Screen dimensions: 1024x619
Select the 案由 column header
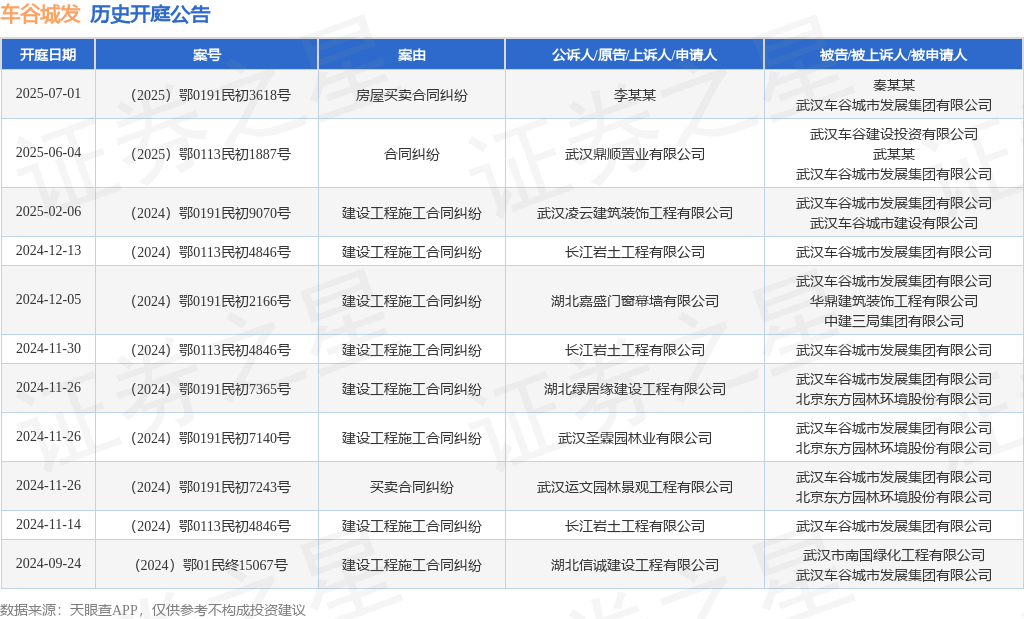(411, 55)
